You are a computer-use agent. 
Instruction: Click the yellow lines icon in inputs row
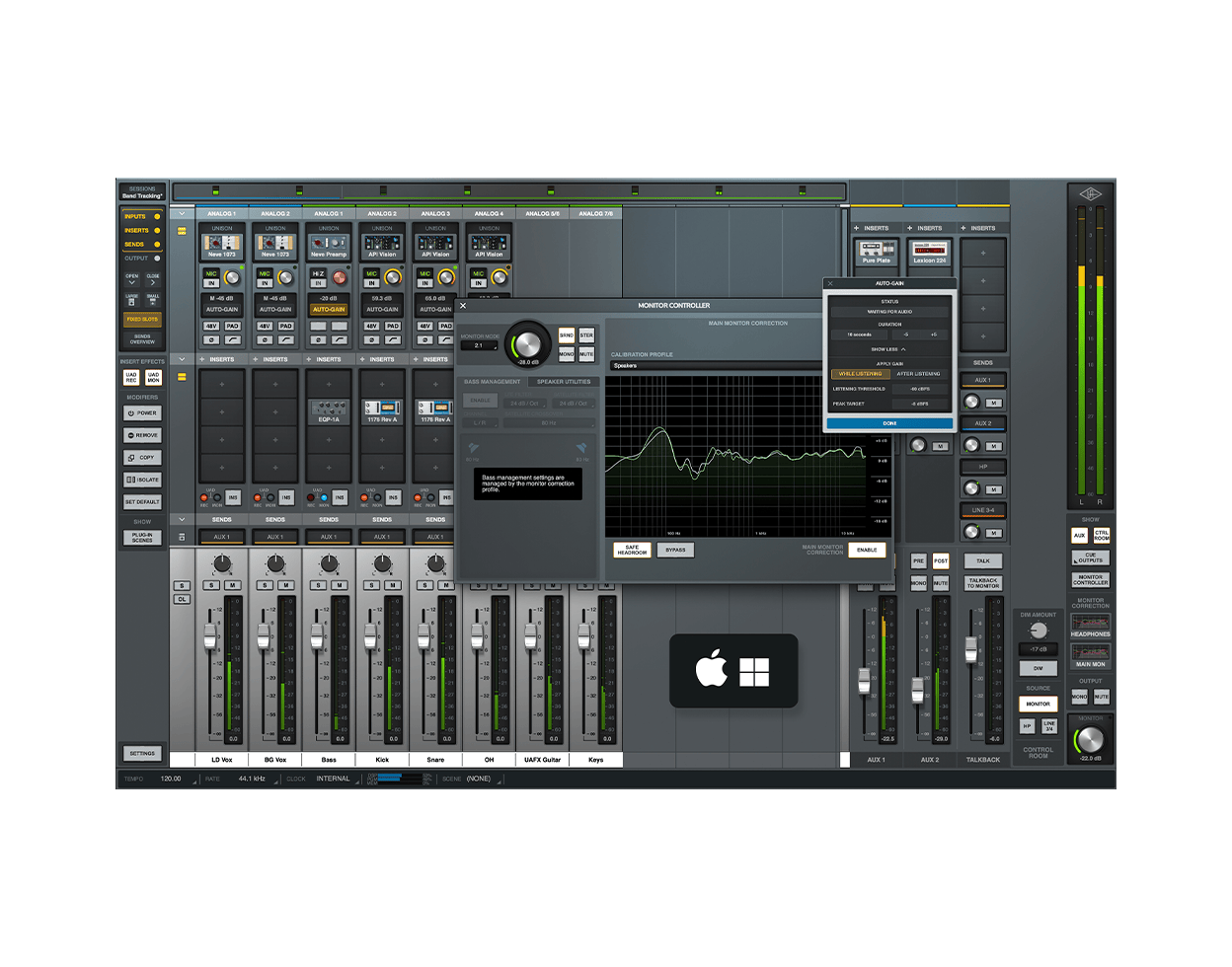[182, 231]
